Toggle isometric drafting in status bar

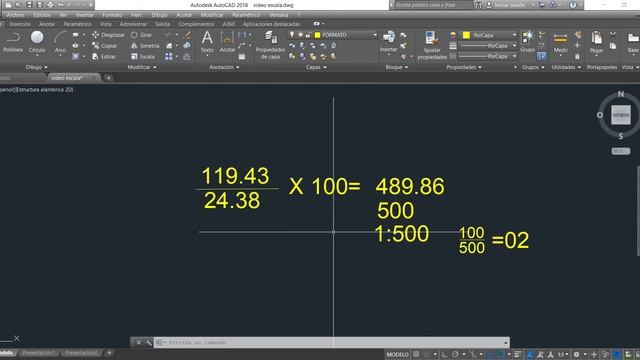[x=473, y=354]
